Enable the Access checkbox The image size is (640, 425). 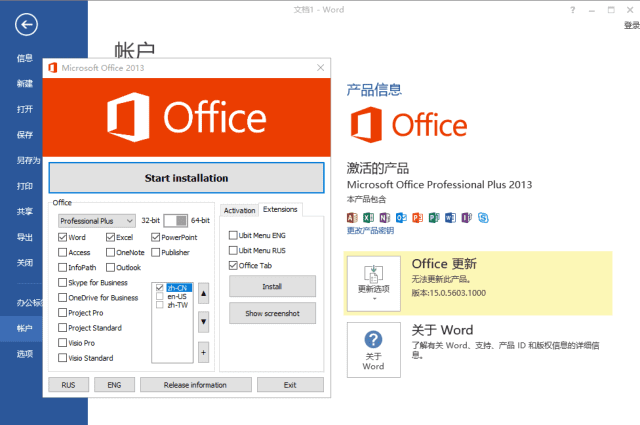click(x=62, y=252)
